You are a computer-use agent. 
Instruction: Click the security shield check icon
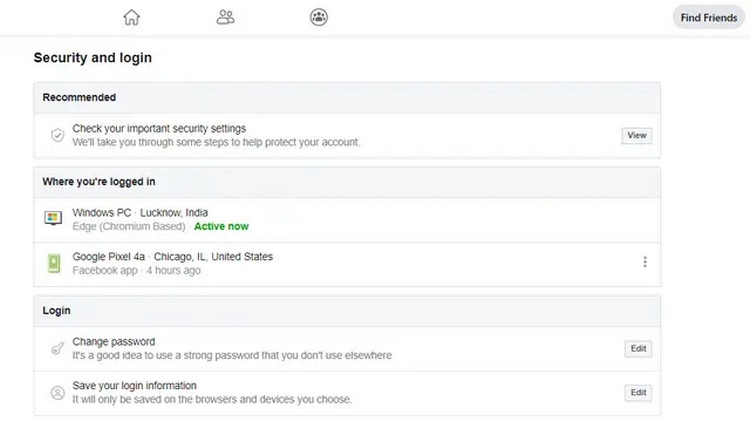click(x=57, y=135)
